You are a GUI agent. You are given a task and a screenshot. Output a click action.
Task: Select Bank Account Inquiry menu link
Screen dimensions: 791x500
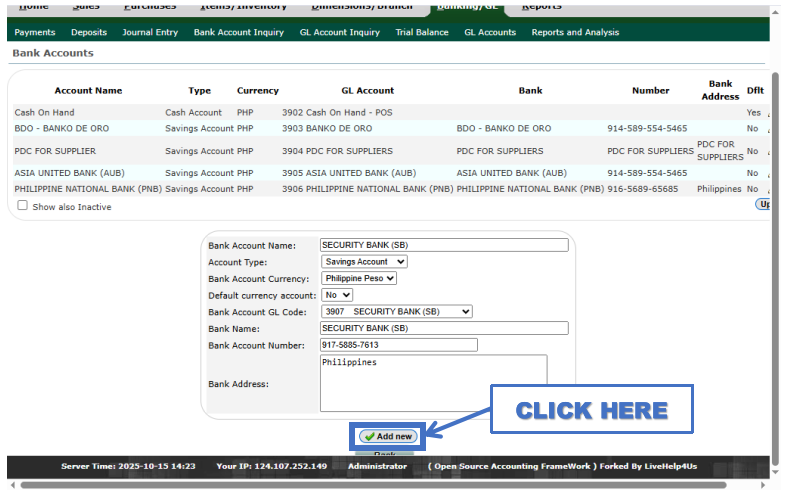click(238, 32)
